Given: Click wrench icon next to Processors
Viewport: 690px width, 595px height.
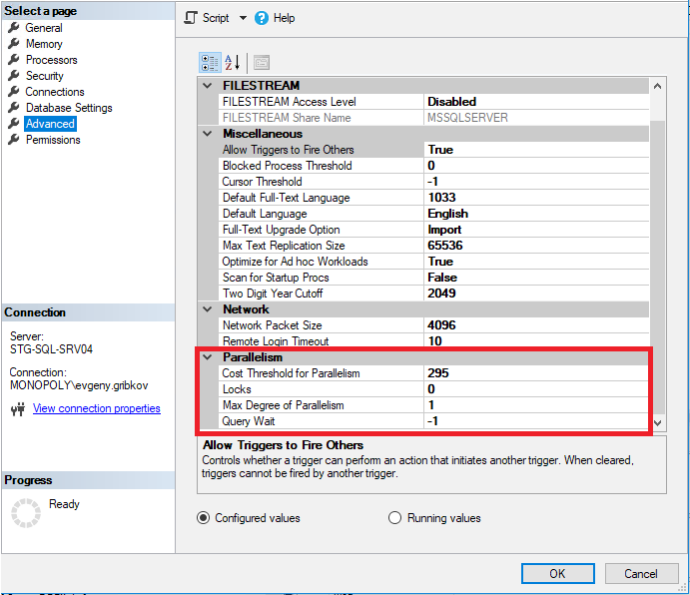Looking at the screenshot, I should coord(14,59).
